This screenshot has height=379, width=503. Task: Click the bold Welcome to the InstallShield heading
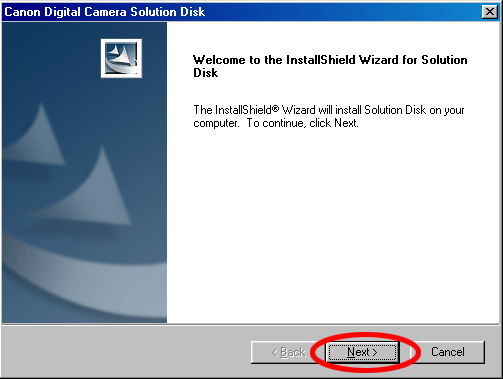[x=330, y=66]
